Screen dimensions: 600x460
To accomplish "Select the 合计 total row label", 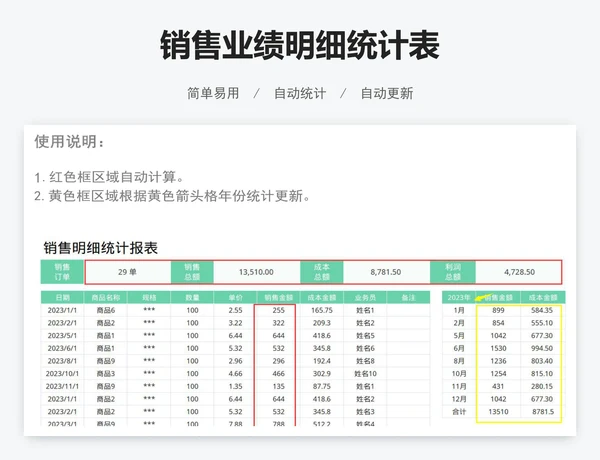I will point(459,411).
